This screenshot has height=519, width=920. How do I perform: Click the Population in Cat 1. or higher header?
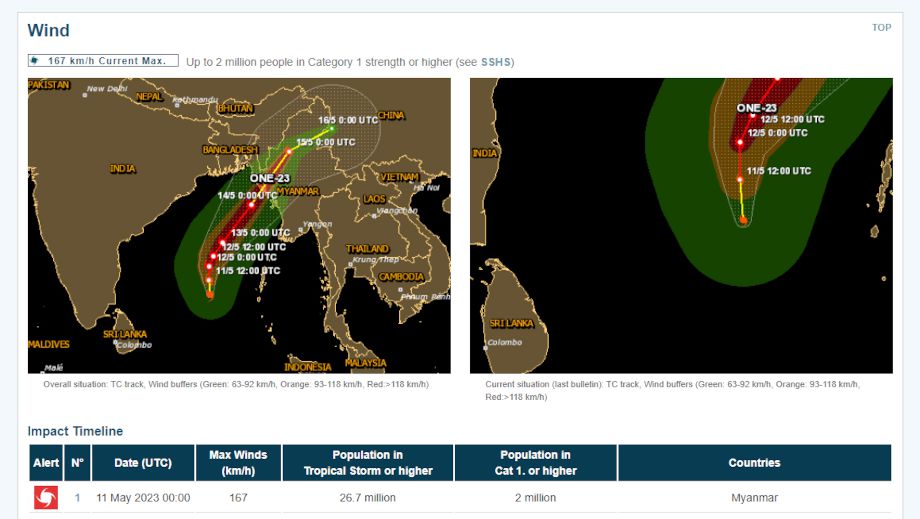[x=535, y=463]
